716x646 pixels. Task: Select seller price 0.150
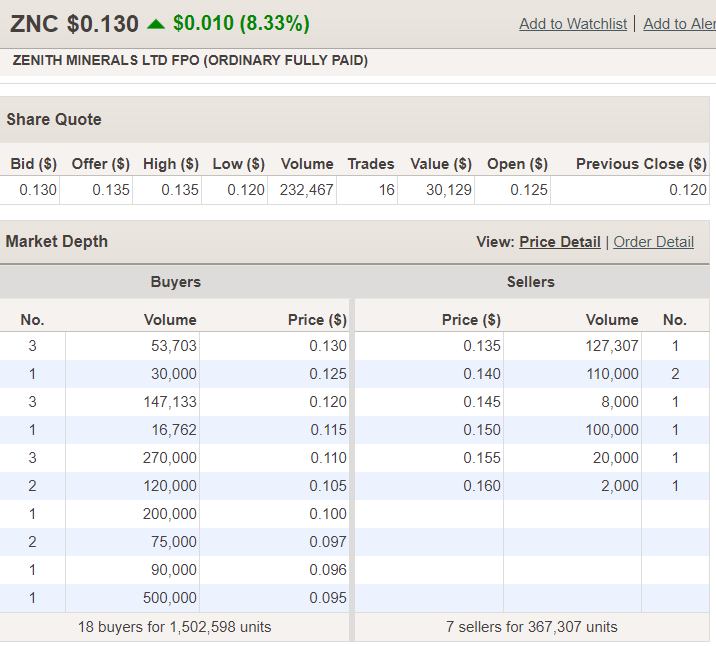[x=482, y=430]
